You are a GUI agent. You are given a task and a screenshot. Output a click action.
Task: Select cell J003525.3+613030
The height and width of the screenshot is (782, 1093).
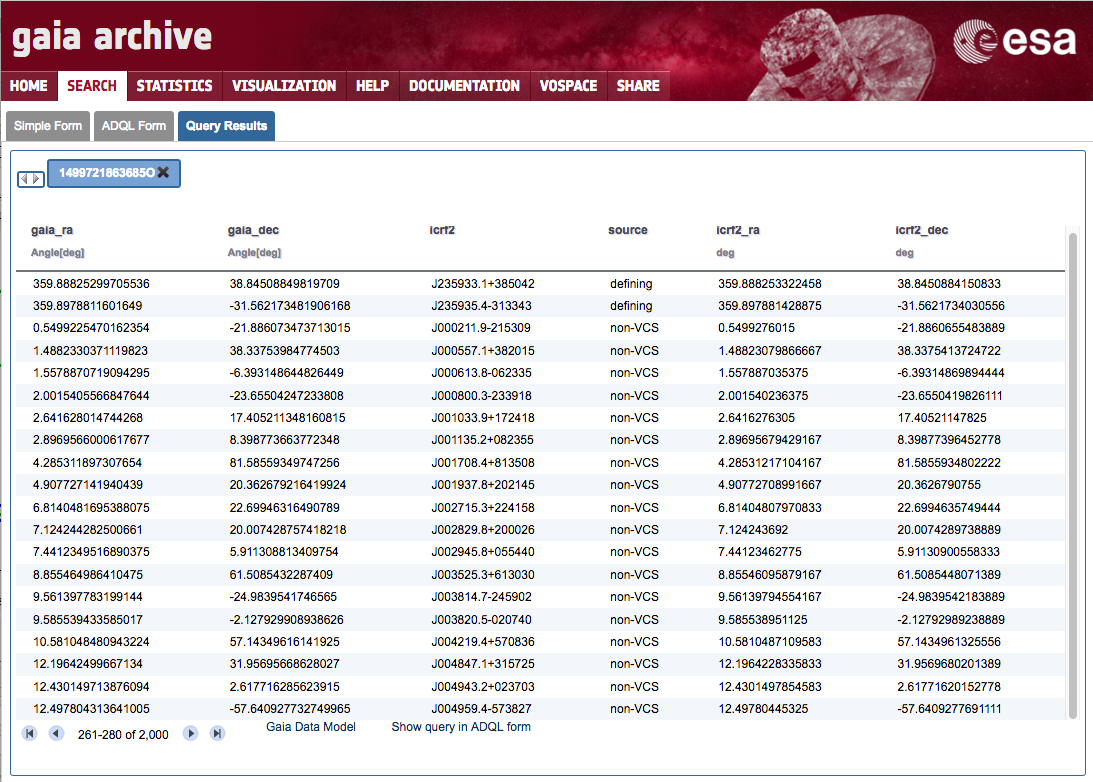[x=483, y=575]
